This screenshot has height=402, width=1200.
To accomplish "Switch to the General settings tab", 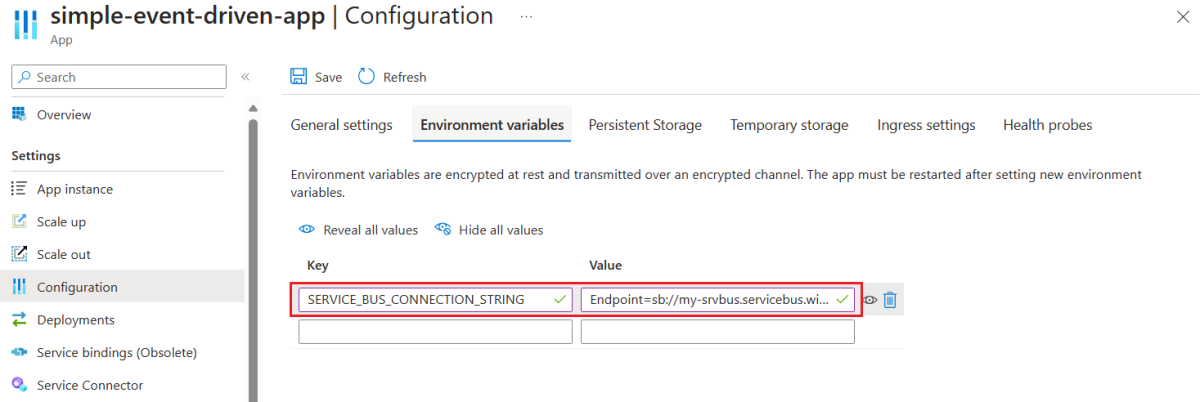I will tap(341, 125).
